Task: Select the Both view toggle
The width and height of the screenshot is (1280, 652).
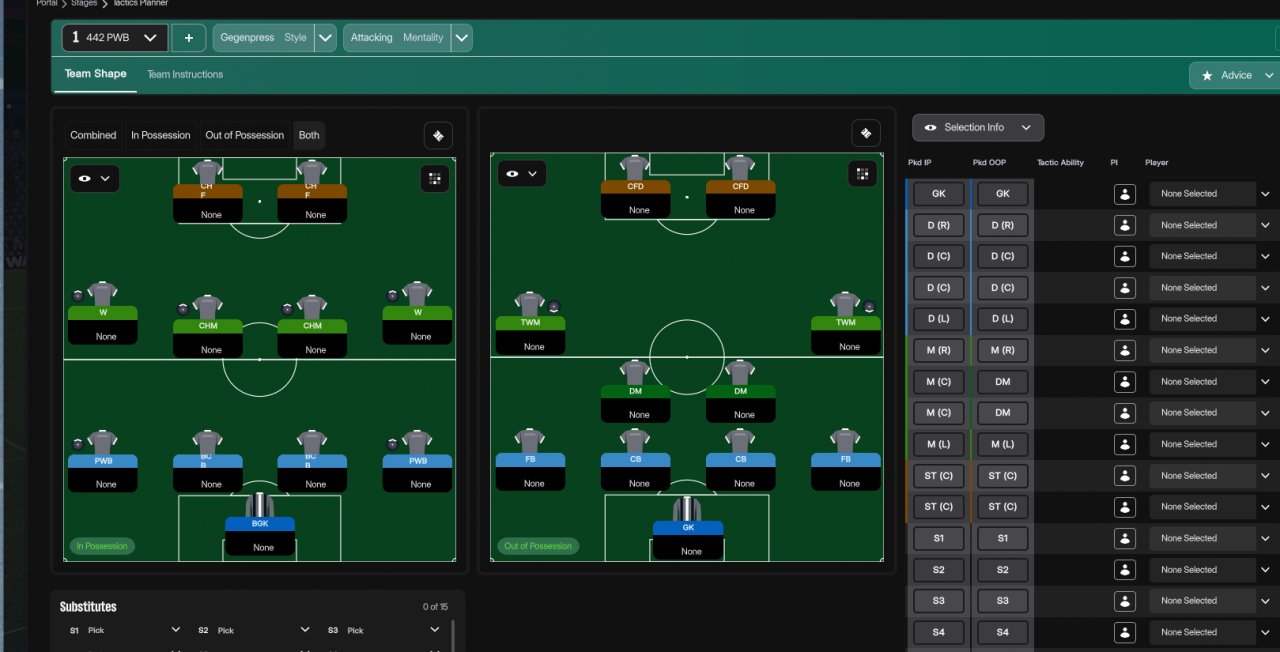Action: [x=309, y=135]
